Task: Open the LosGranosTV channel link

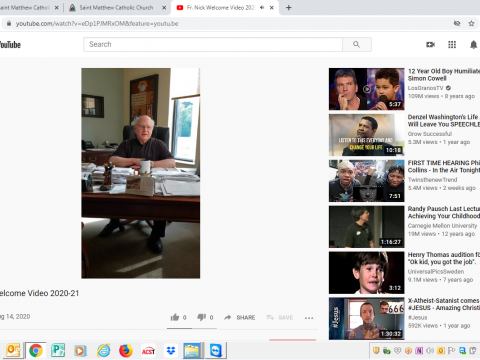Action: (426, 88)
